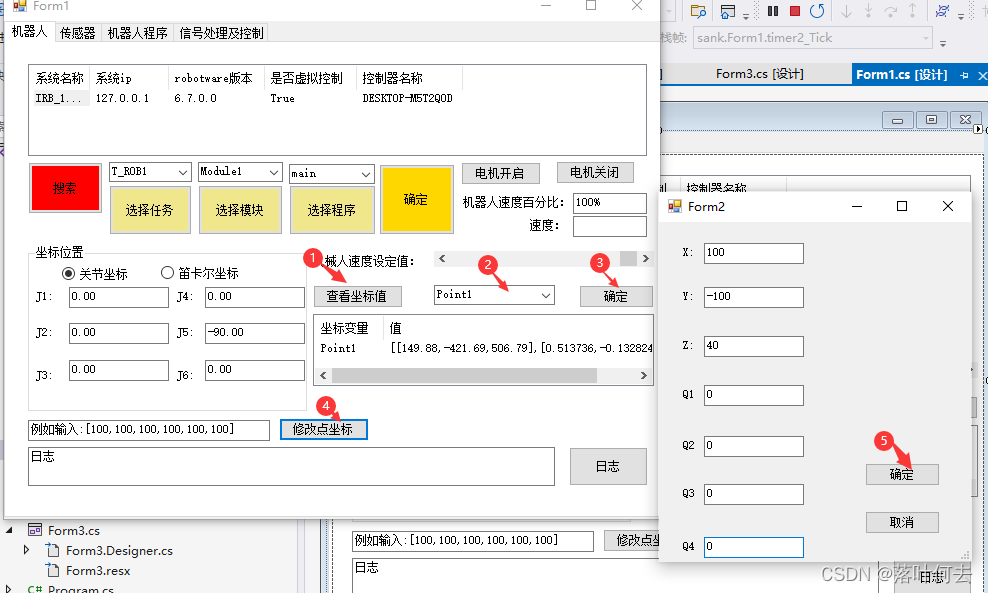This screenshot has width=988, height=593.
Task: Open the Point1 coordinate dropdown
Action: click(546, 295)
